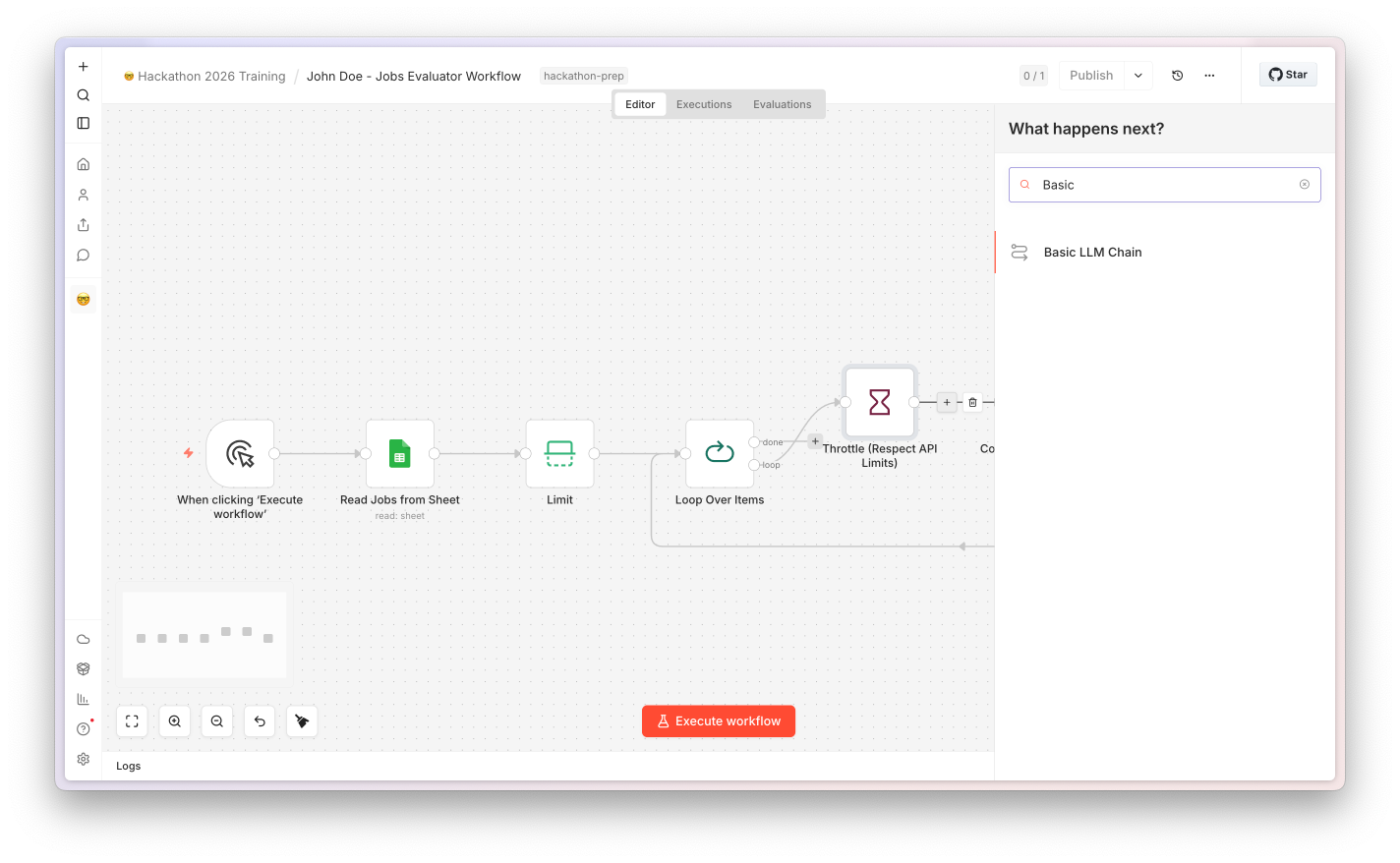
Task: Fit the workflow to view
Action: tap(132, 721)
